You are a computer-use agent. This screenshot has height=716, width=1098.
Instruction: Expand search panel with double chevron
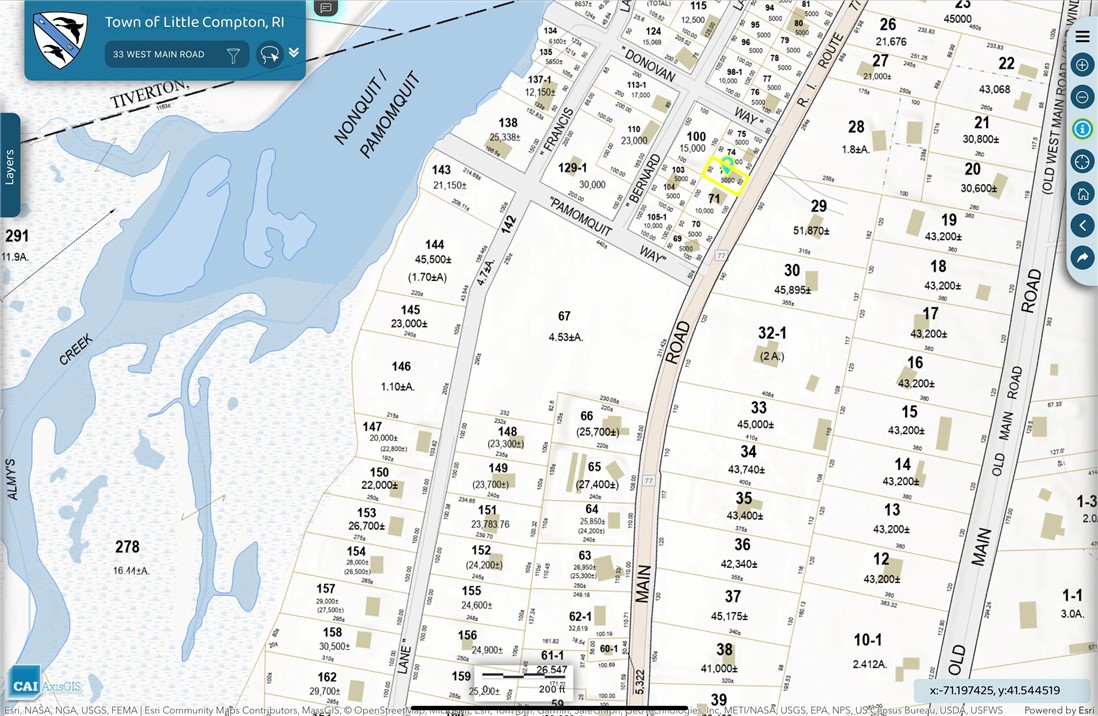coord(294,53)
